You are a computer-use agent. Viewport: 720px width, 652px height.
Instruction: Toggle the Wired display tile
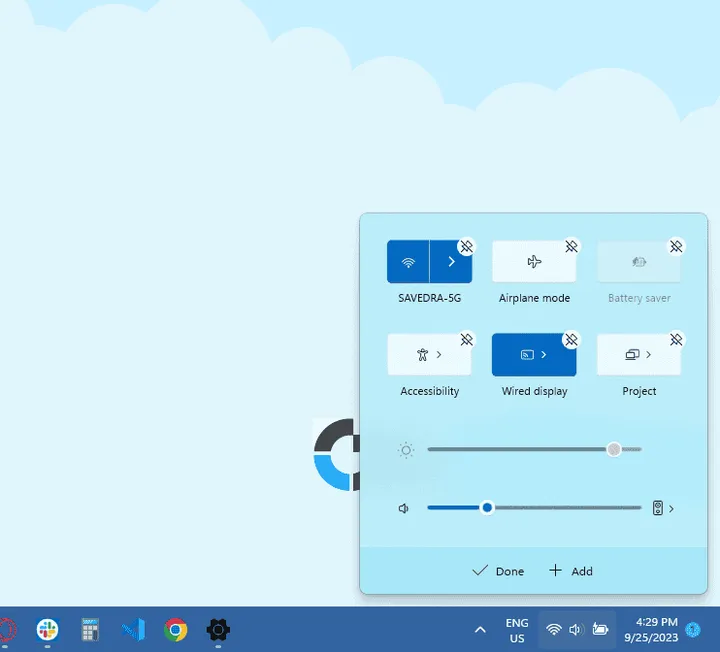pyautogui.click(x=534, y=355)
